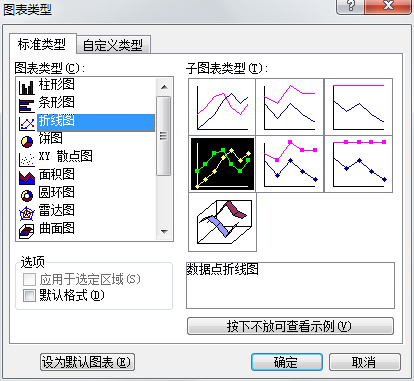The height and width of the screenshot is (381, 414).
Task: Click the highlighted 折线图 list item
Action: (x=96, y=122)
